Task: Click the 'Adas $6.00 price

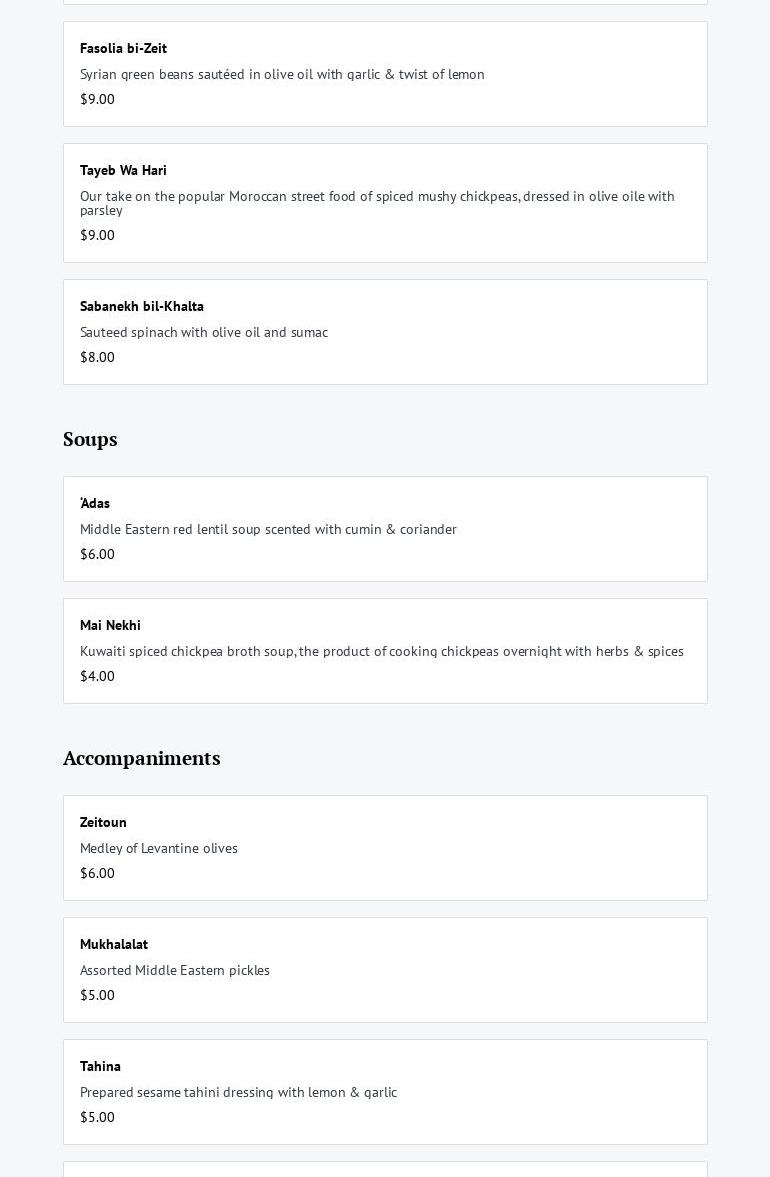Action: [x=97, y=554]
